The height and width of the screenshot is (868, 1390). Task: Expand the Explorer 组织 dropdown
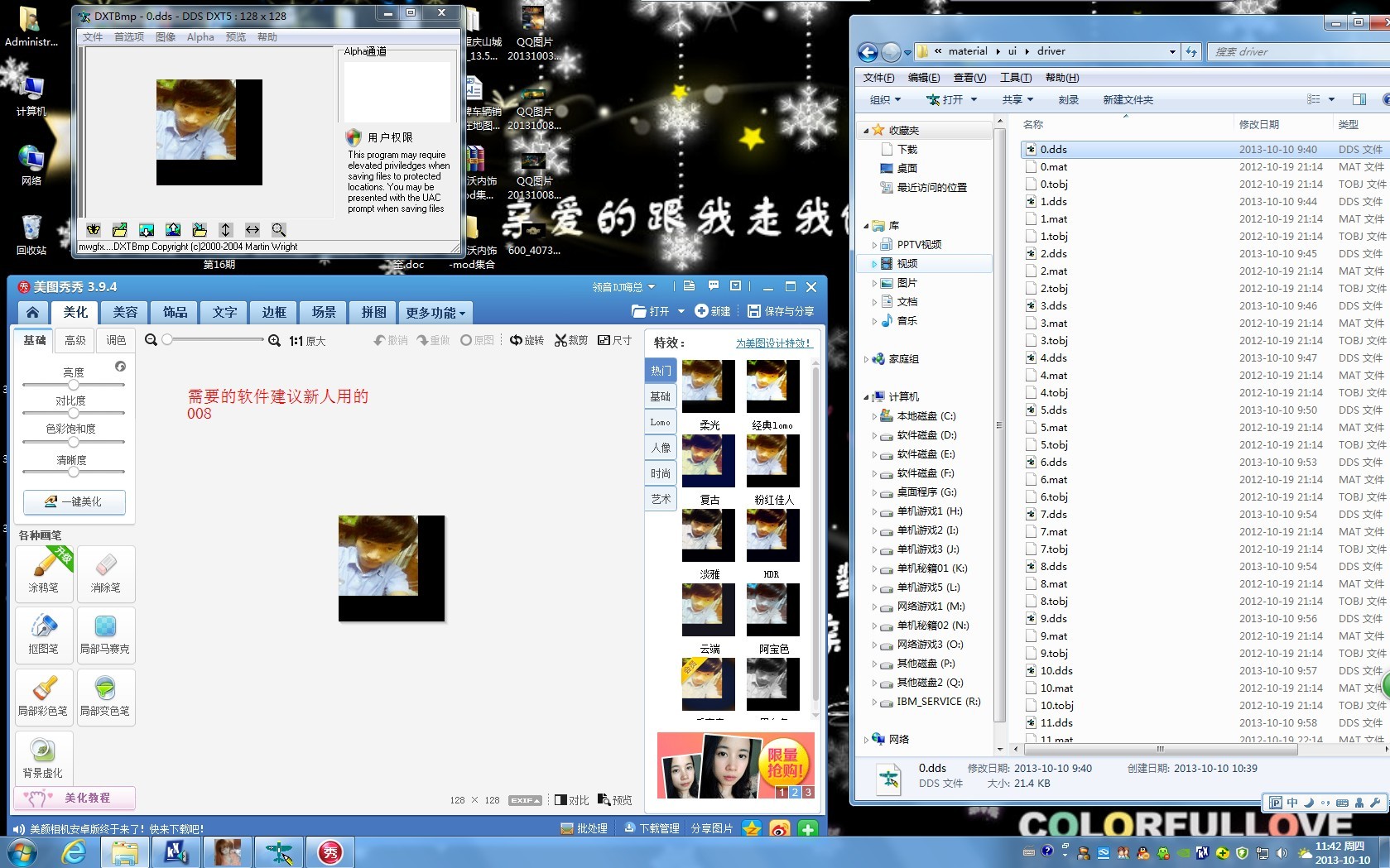(x=885, y=99)
